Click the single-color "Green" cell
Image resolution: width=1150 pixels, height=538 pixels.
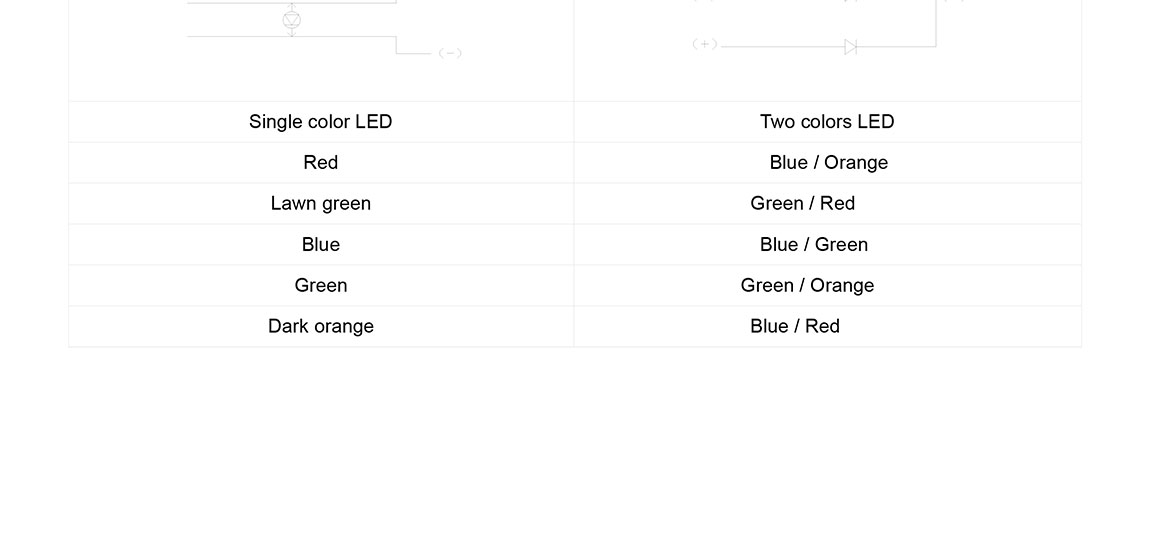(320, 286)
